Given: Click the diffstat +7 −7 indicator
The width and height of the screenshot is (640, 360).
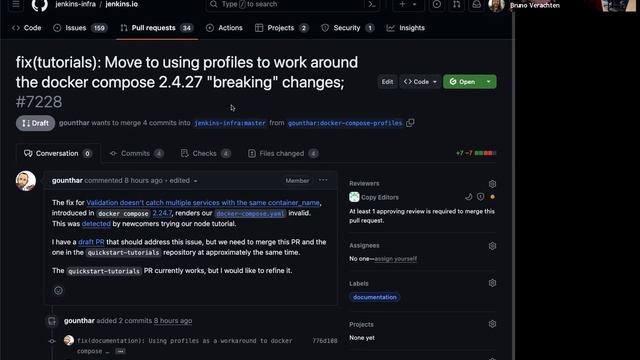Looking at the screenshot, I should click(x=476, y=153).
